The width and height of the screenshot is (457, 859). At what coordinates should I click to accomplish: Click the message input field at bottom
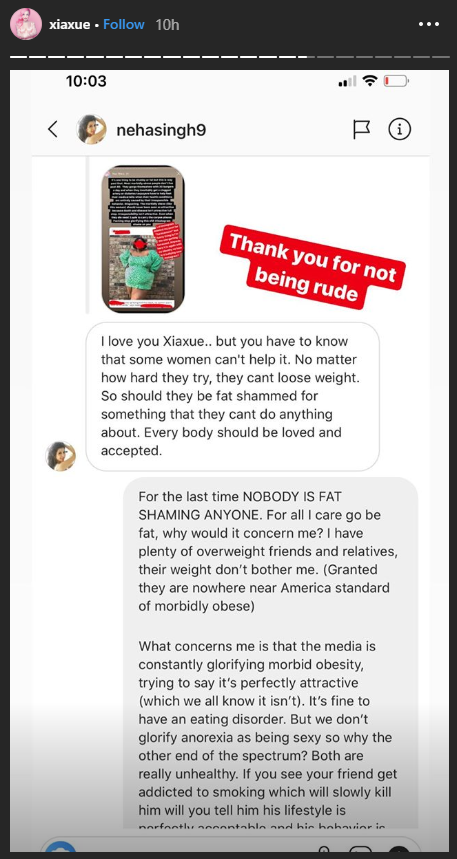click(x=228, y=846)
